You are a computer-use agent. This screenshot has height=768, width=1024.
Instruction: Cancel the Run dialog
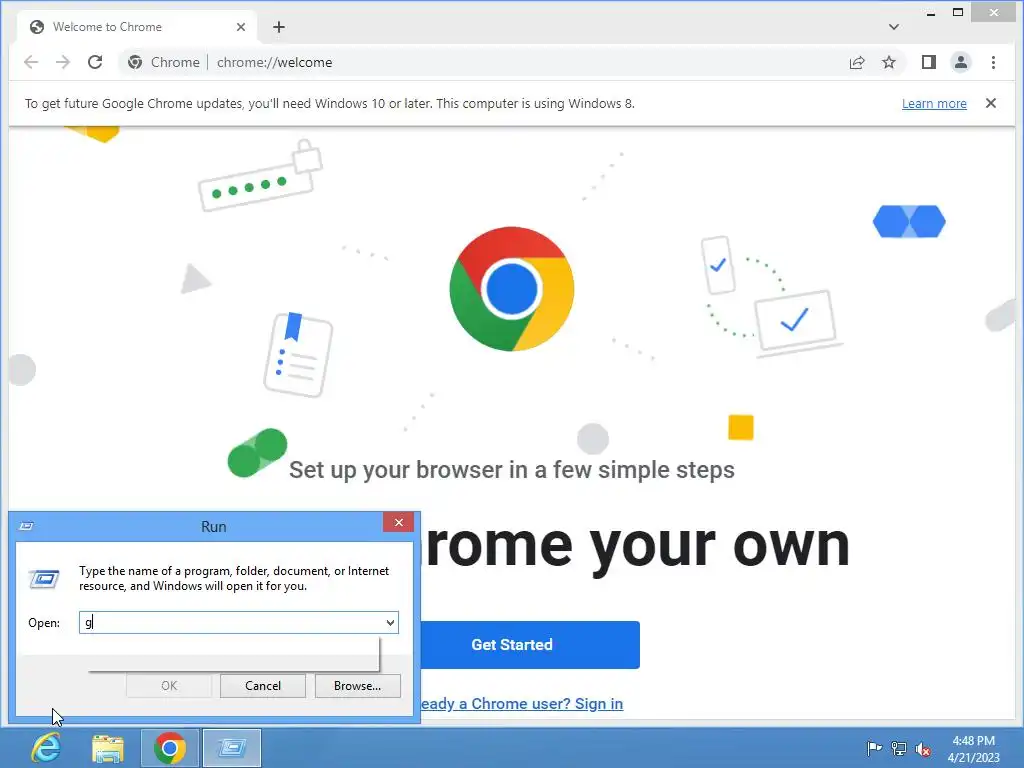tap(263, 686)
